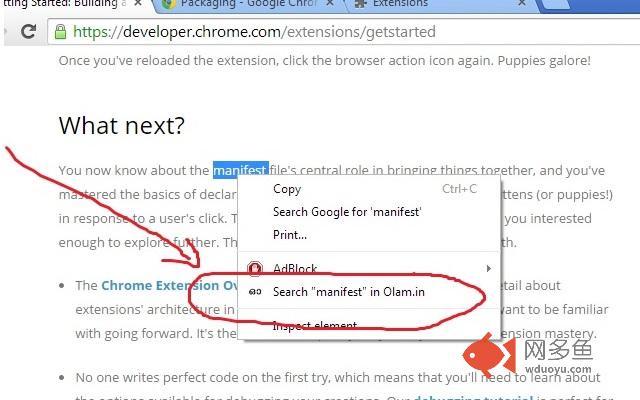The height and width of the screenshot is (400, 640).
Task: Close the Getting Started tab
Action: 138,3
